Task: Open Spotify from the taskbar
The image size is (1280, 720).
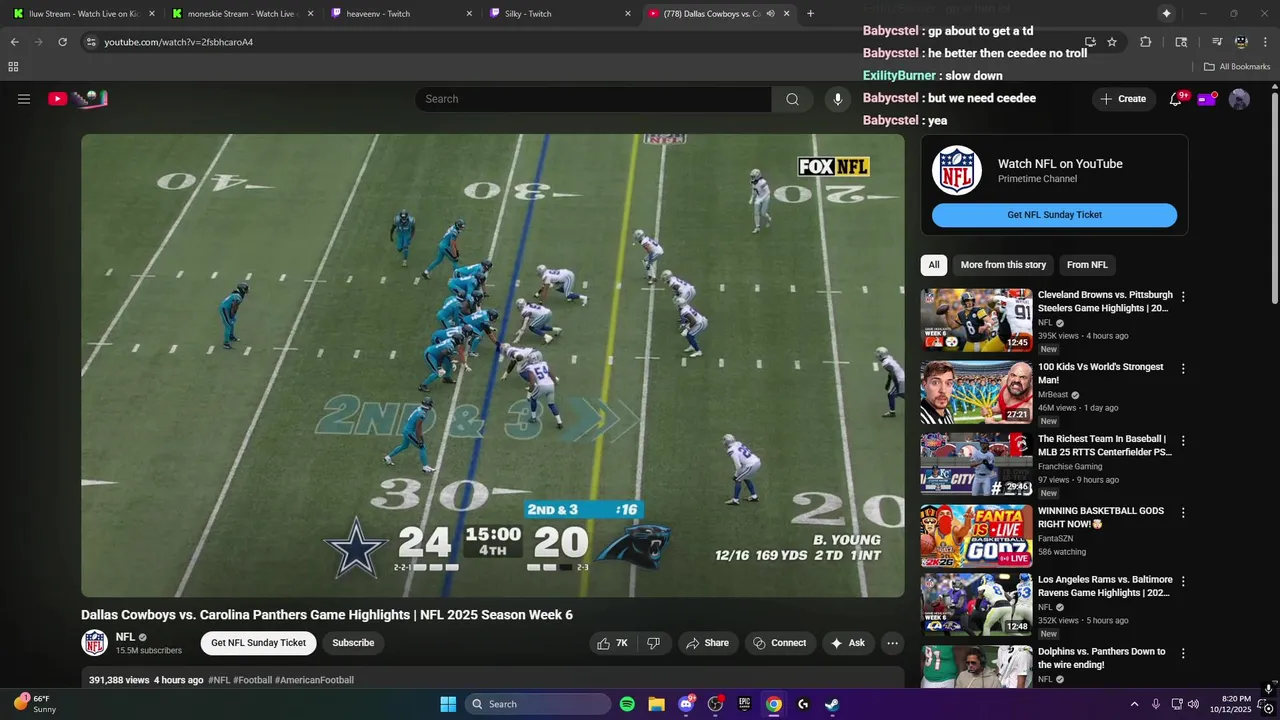Action: click(x=627, y=704)
